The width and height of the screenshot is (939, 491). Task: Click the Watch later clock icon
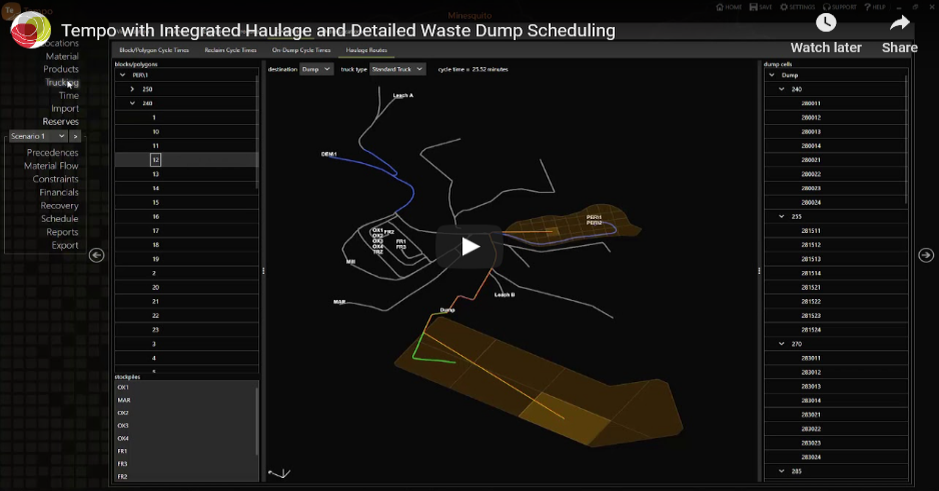(826, 23)
